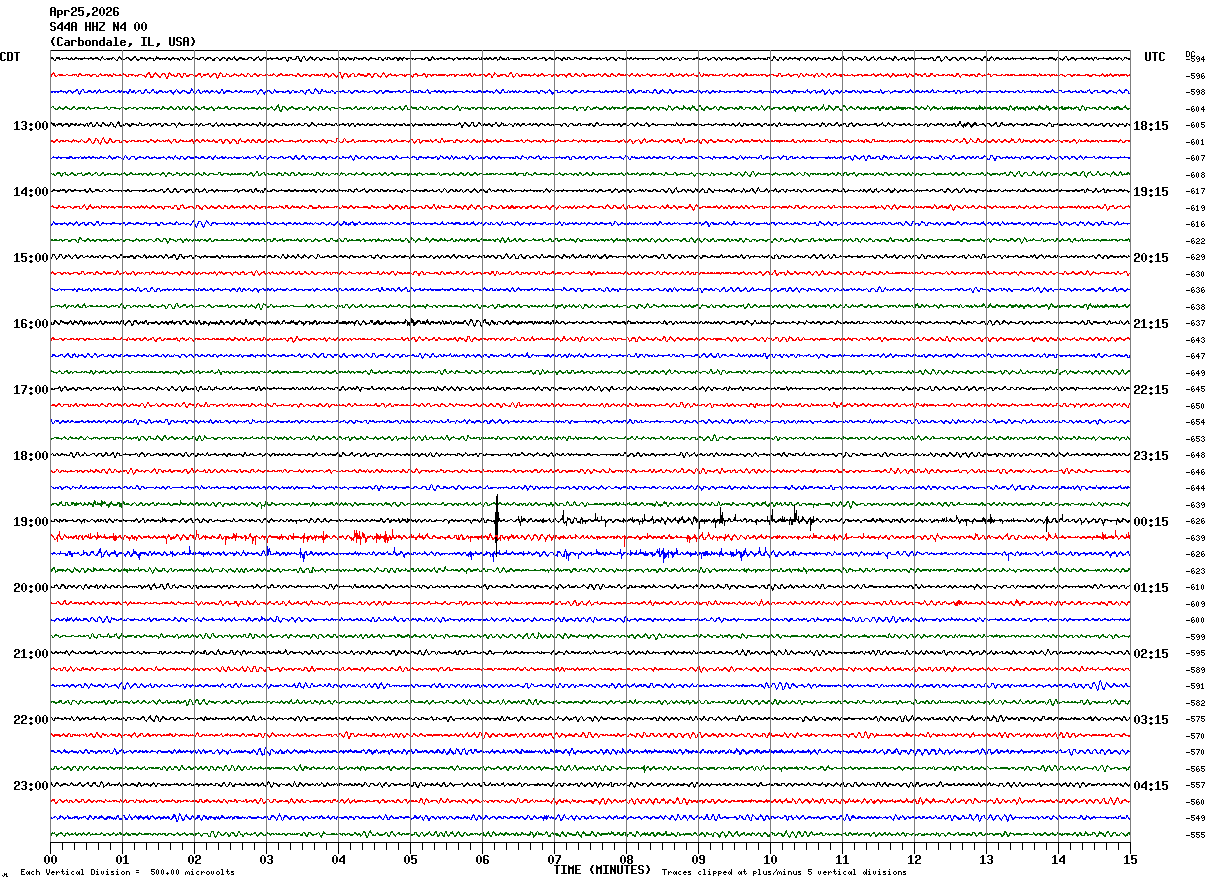Click the 00:15 UTC time label

1151,522
